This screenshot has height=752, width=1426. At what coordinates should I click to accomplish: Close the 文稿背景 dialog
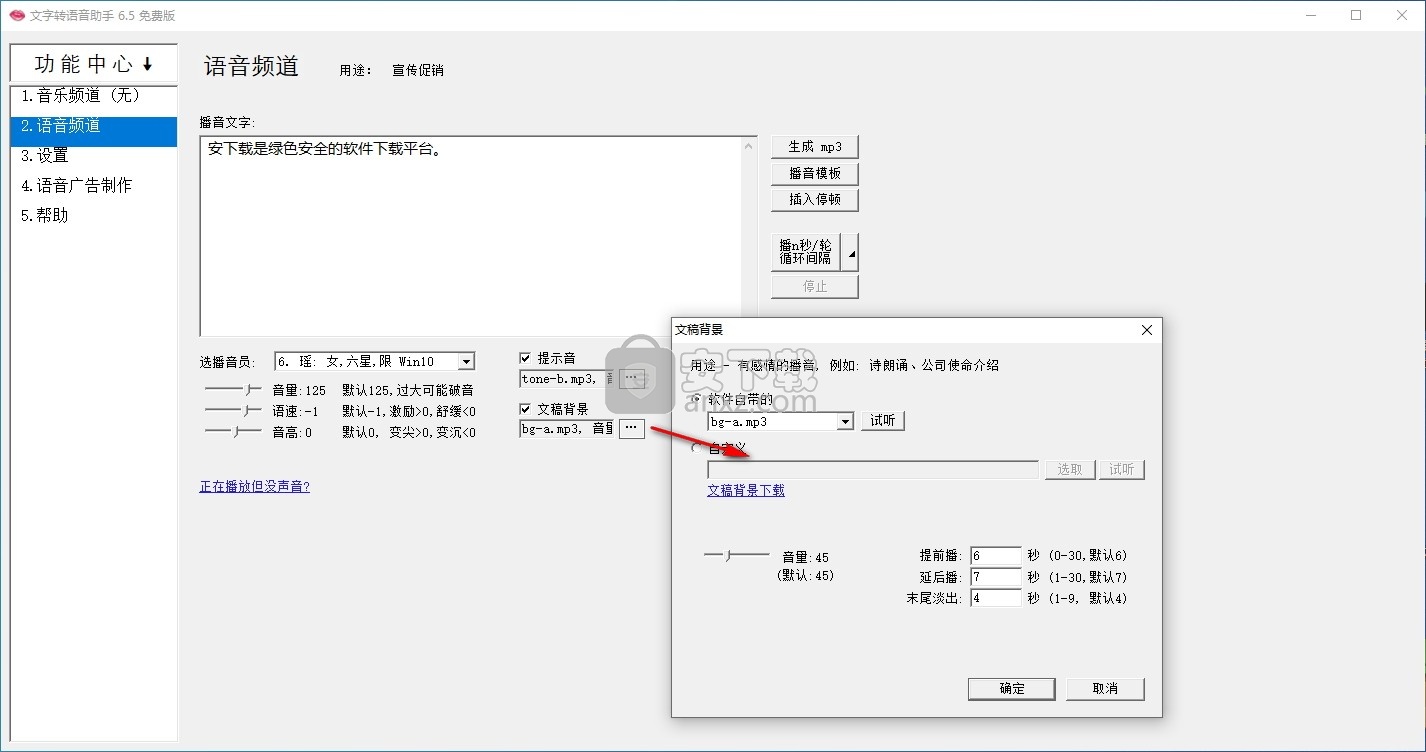(1147, 330)
